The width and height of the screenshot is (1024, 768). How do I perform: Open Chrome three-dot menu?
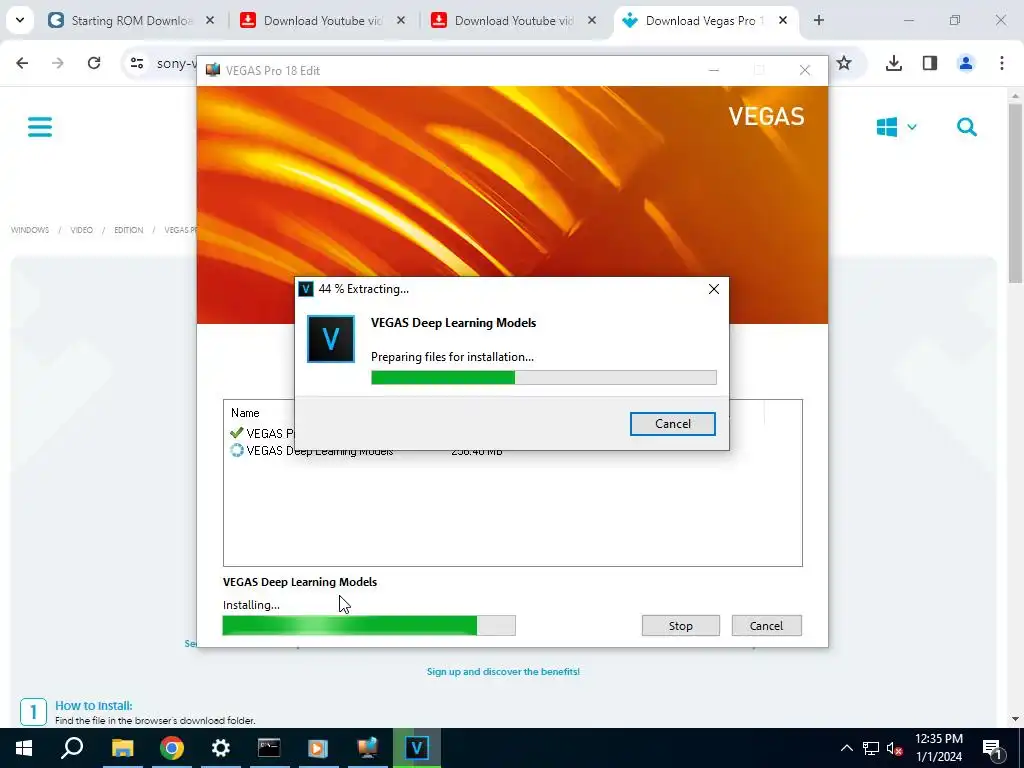[1002, 63]
